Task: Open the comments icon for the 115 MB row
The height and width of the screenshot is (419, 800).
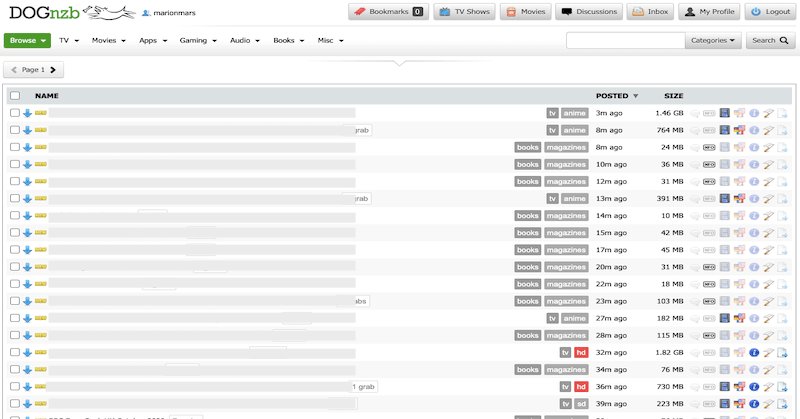Action: (x=695, y=335)
